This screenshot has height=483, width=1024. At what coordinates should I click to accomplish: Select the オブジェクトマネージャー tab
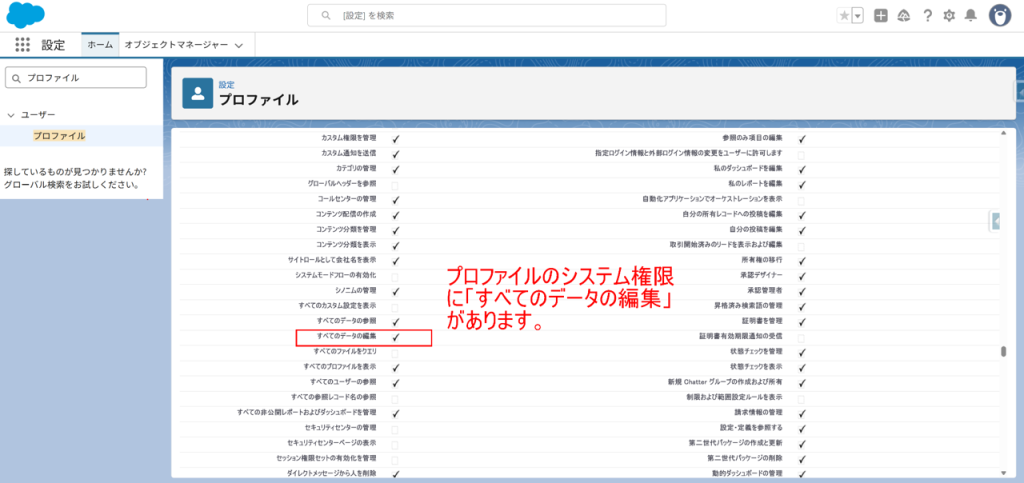(176, 45)
